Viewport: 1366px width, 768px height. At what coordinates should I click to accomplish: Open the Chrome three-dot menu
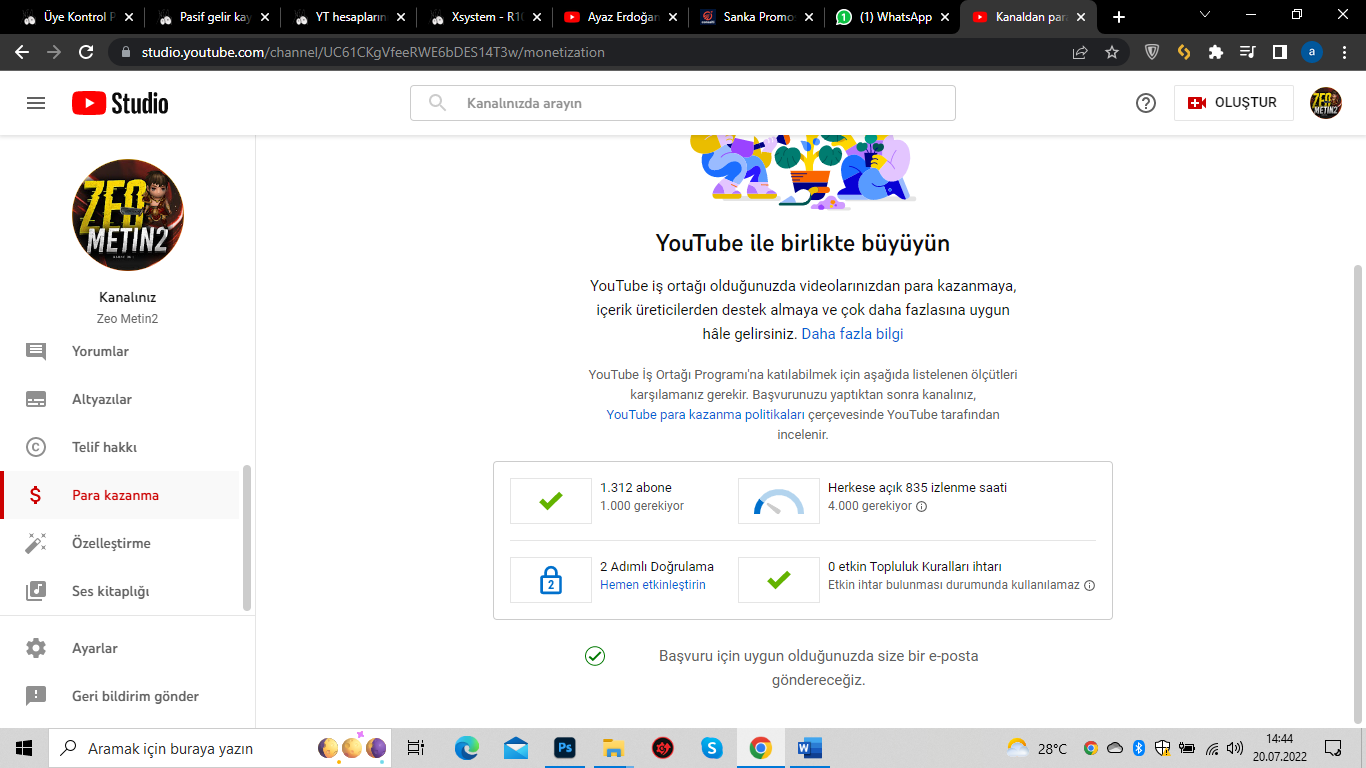coord(1344,52)
